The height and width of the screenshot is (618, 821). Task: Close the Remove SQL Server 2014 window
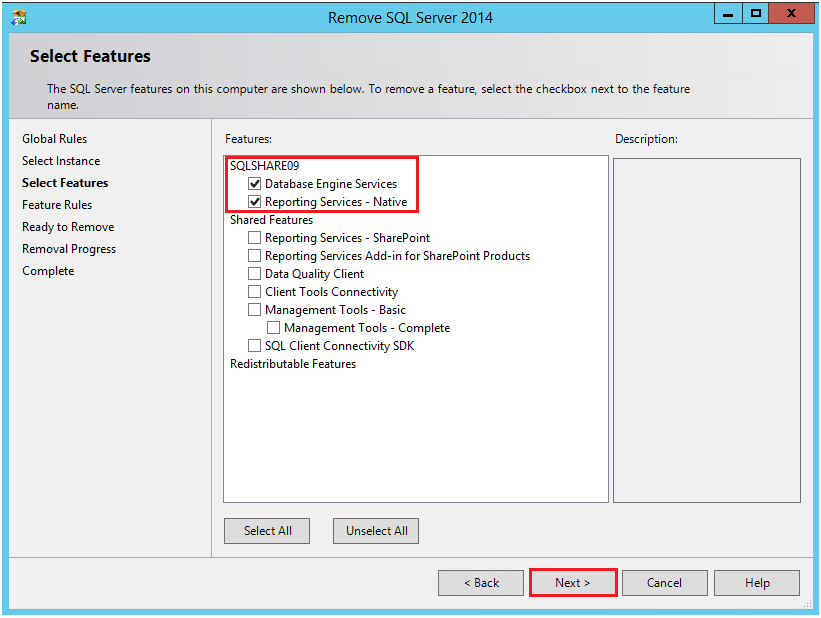click(791, 14)
